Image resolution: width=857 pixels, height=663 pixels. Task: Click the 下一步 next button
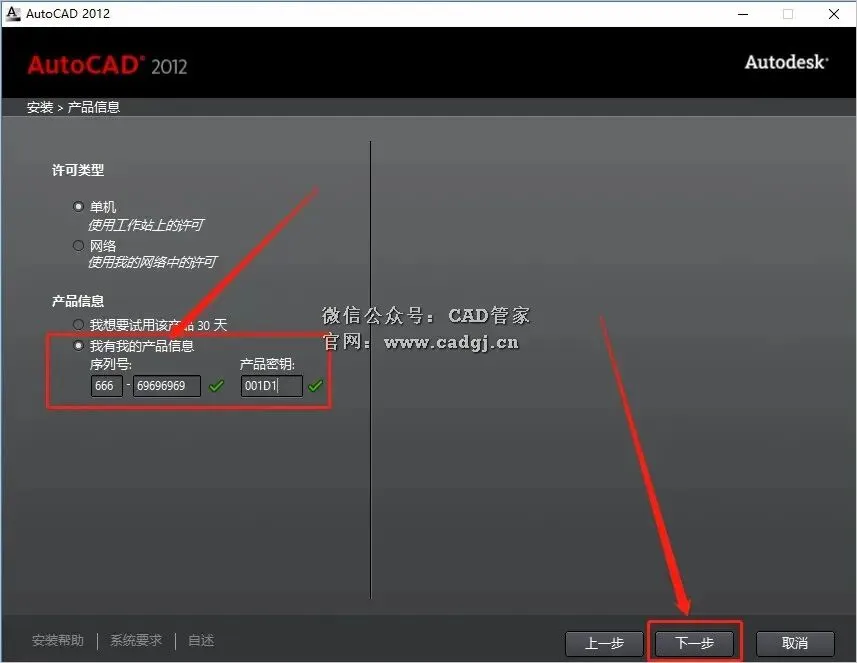click(x=694, y=643)
